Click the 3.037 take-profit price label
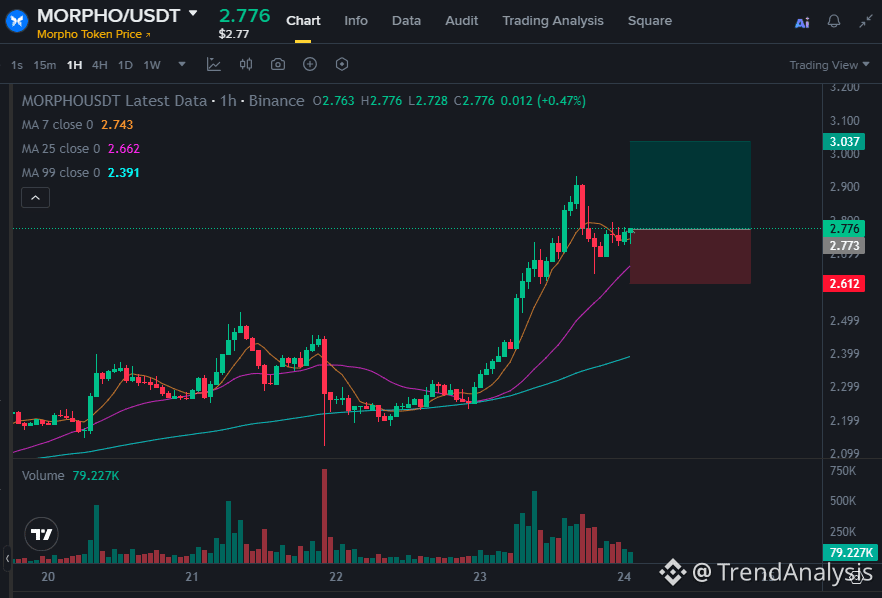 844,141
